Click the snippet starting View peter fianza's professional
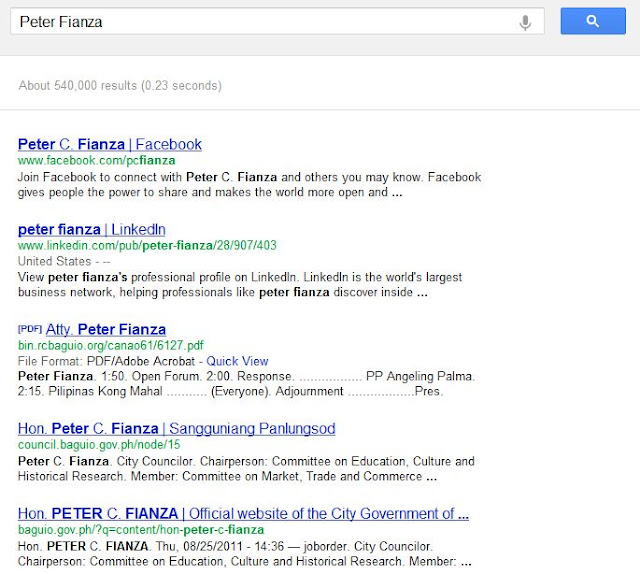The height and width of the screenshot is (574, 640). pyautogui.click(x=240, y=285)
